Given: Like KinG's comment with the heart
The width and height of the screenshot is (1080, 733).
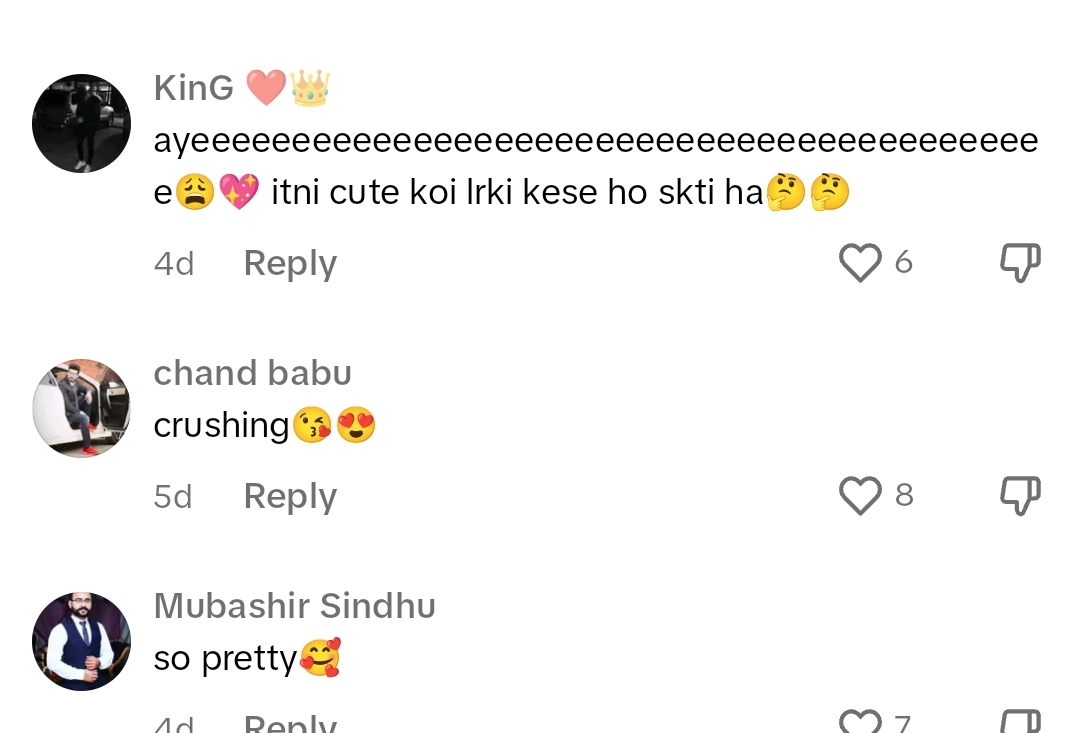Looking at the screenshot, I should pyautogui.click(x=860, y=263).
